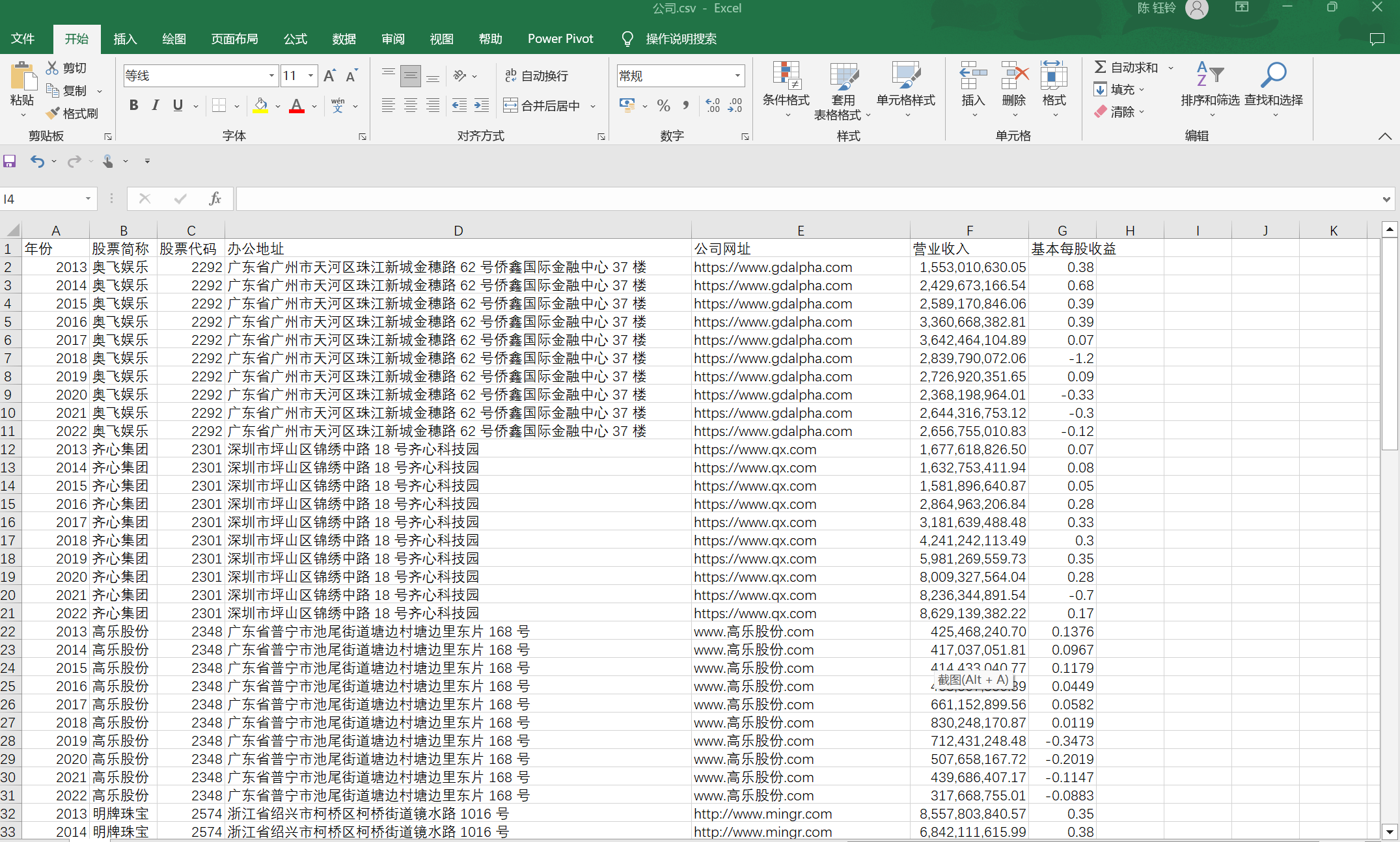This screenshot has height=842, width=1400.
Task: Decrease indent in alignment group
Action: 460,105
